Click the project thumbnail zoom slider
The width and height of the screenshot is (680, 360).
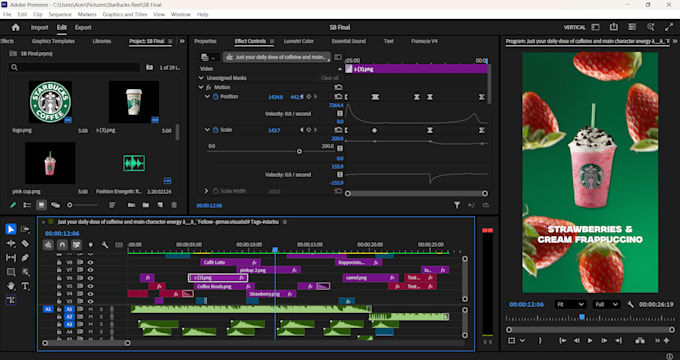coord(69,205)
